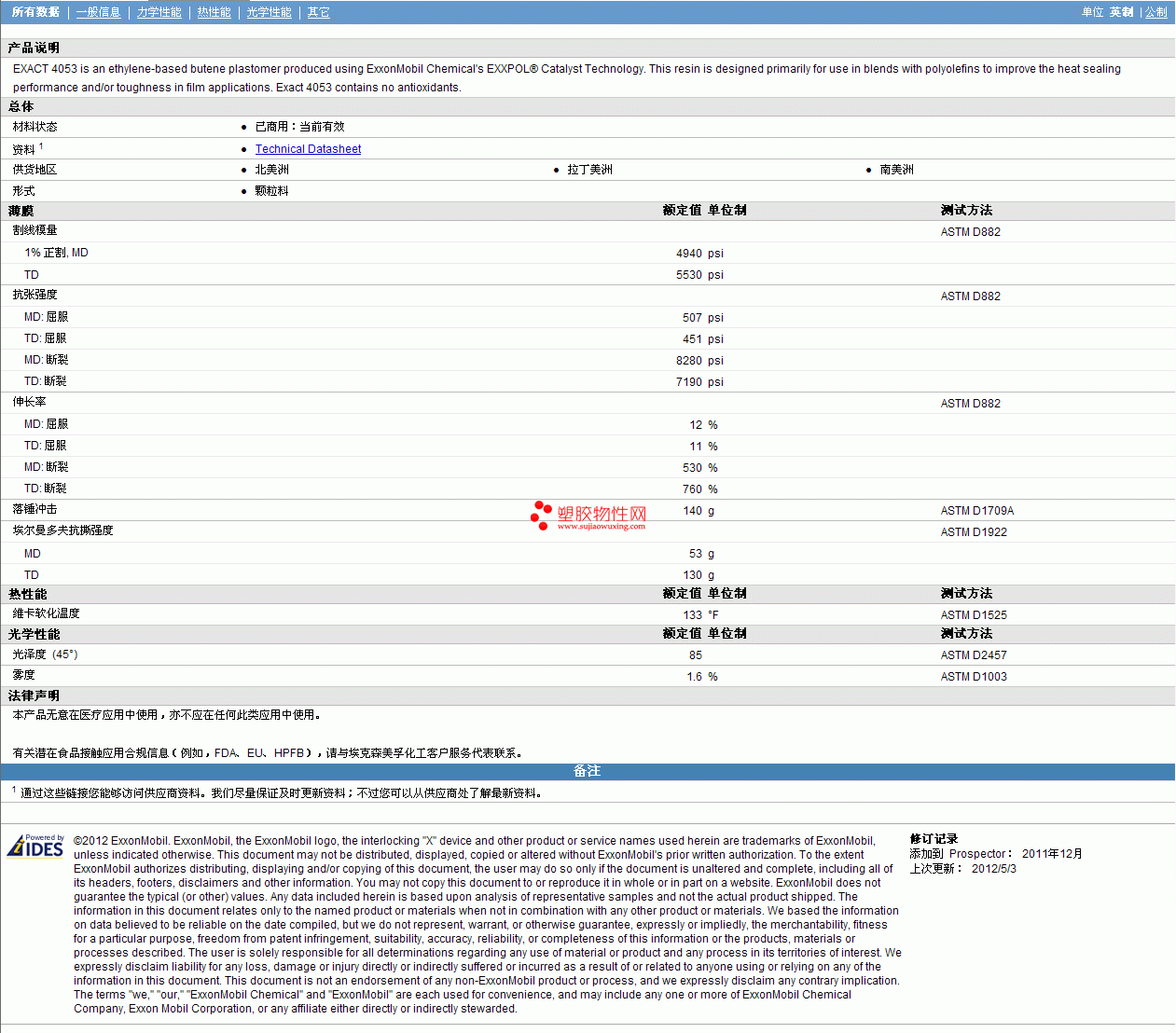Select the 760 % elongation value
Screen dimensions: 1176x1033
[x=700, y=489]
